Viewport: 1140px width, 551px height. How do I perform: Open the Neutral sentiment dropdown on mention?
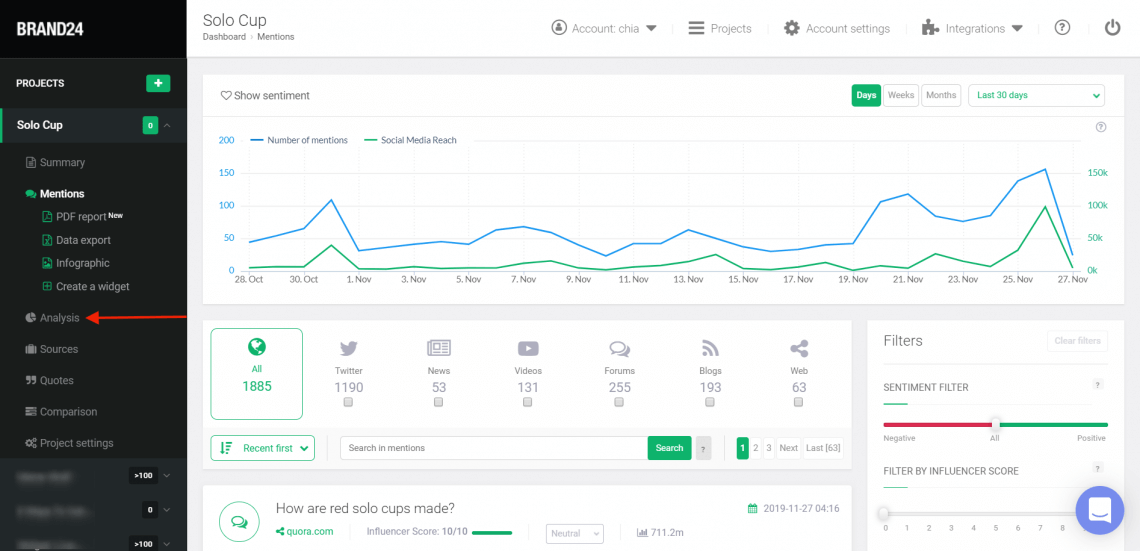575,534
